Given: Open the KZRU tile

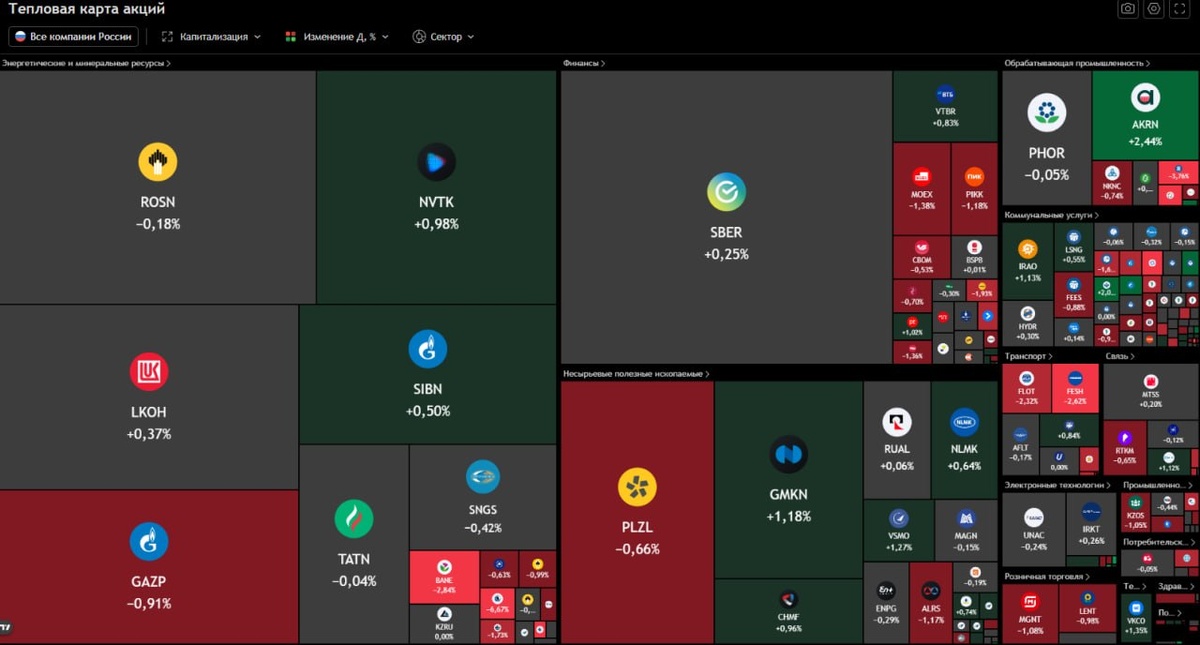Looking at the screenshot, I should (444, 624).
